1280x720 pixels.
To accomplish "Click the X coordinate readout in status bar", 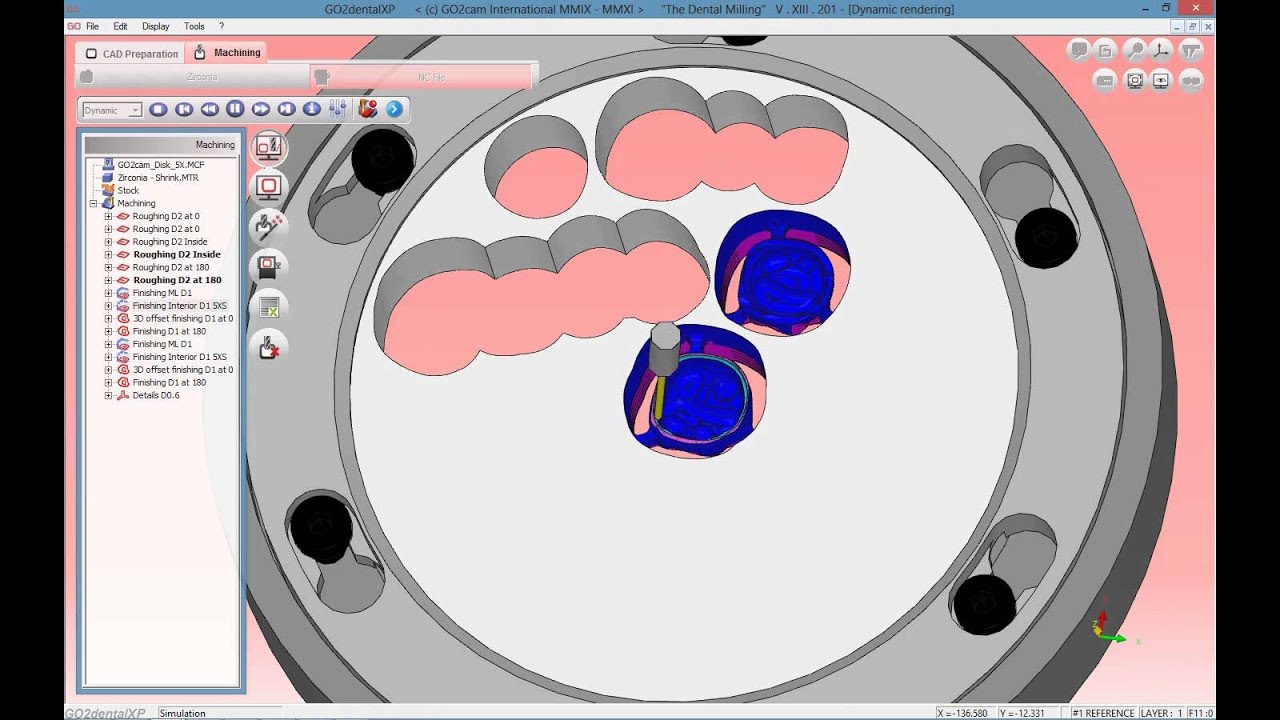I will click(x=965, y=713).
